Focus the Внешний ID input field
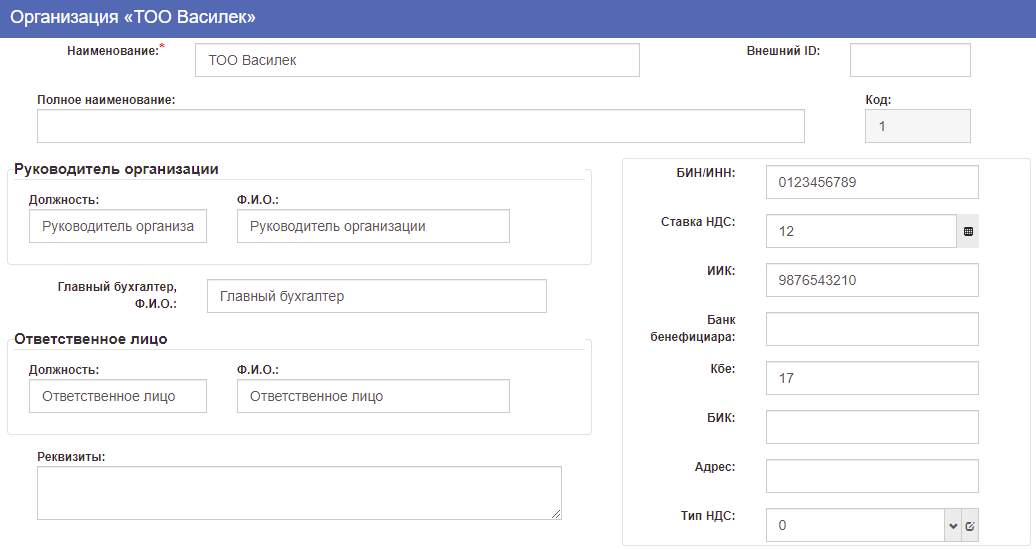The image size is (1036, 549). (910, 60)
